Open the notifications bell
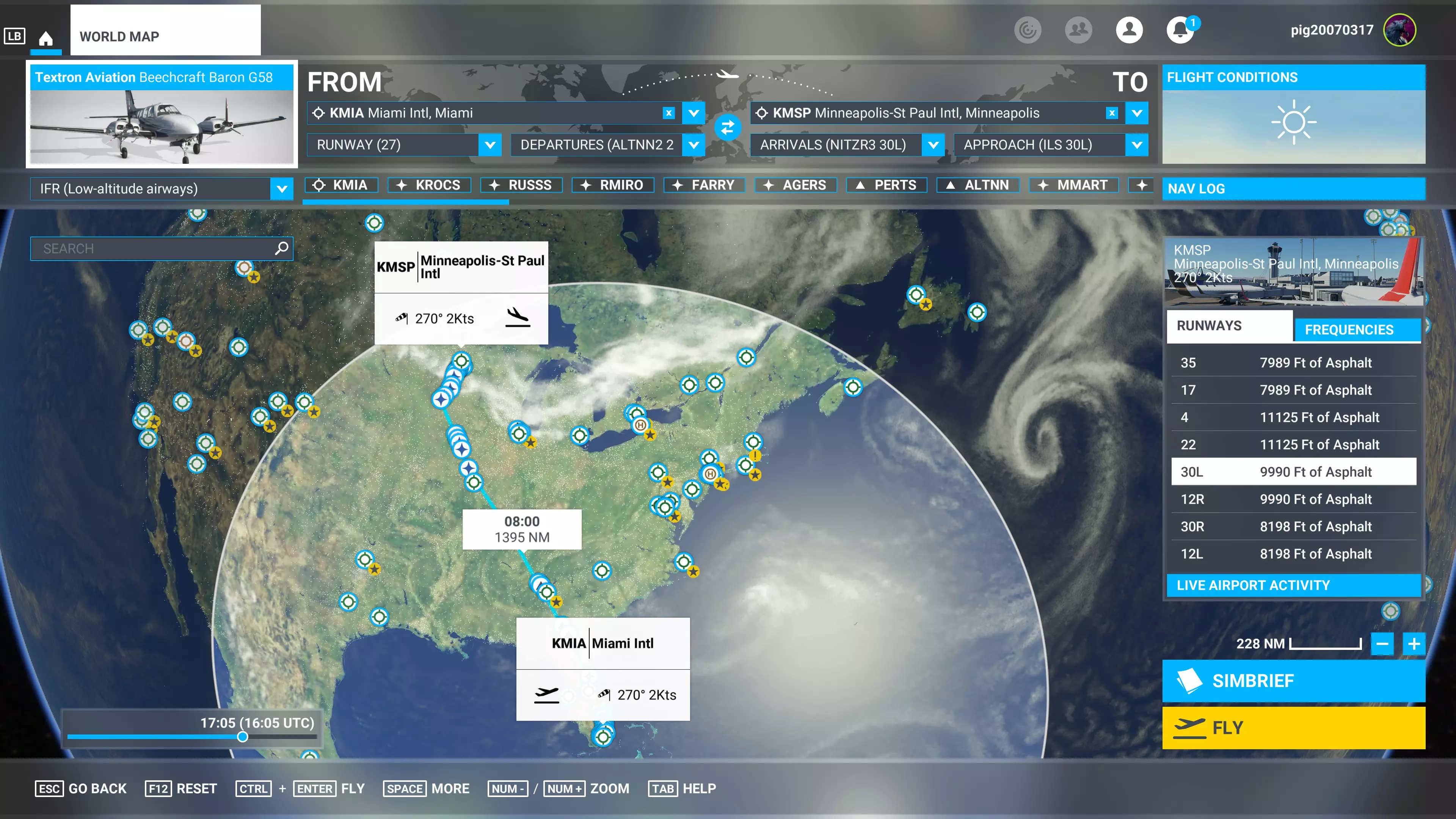 1180,30
